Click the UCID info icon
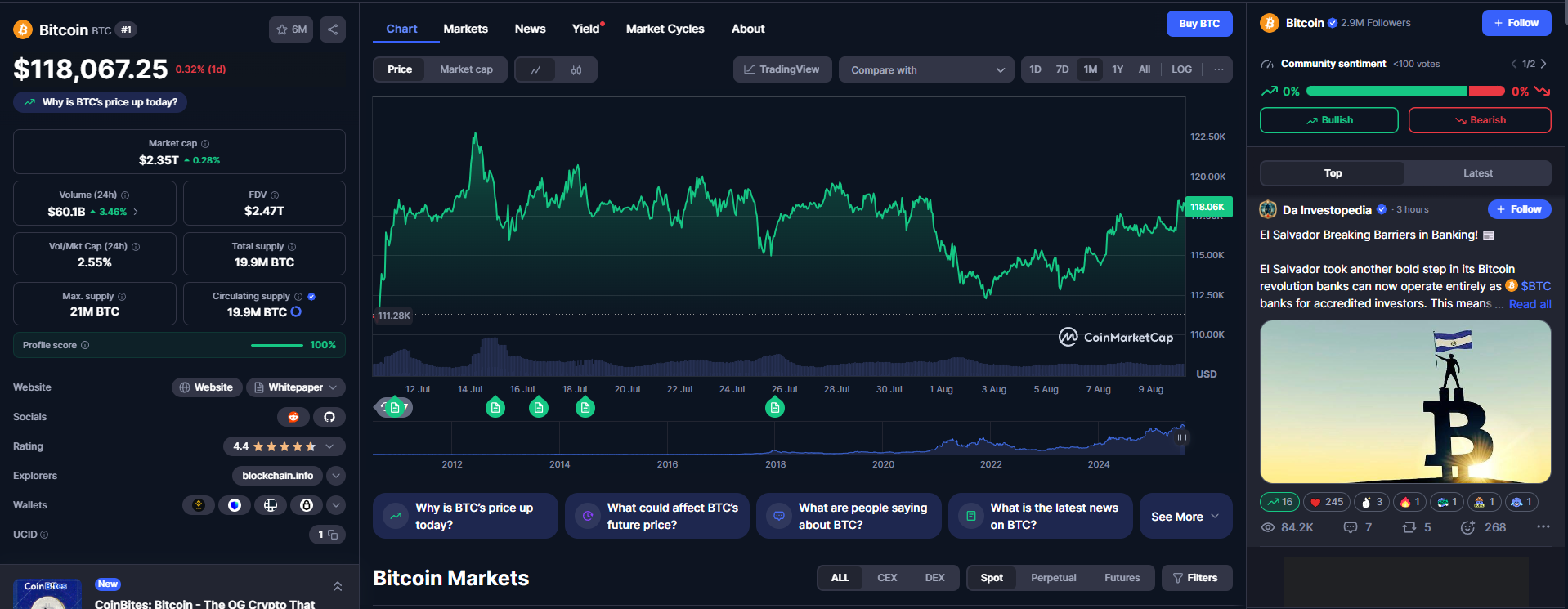 click(44, 535)
